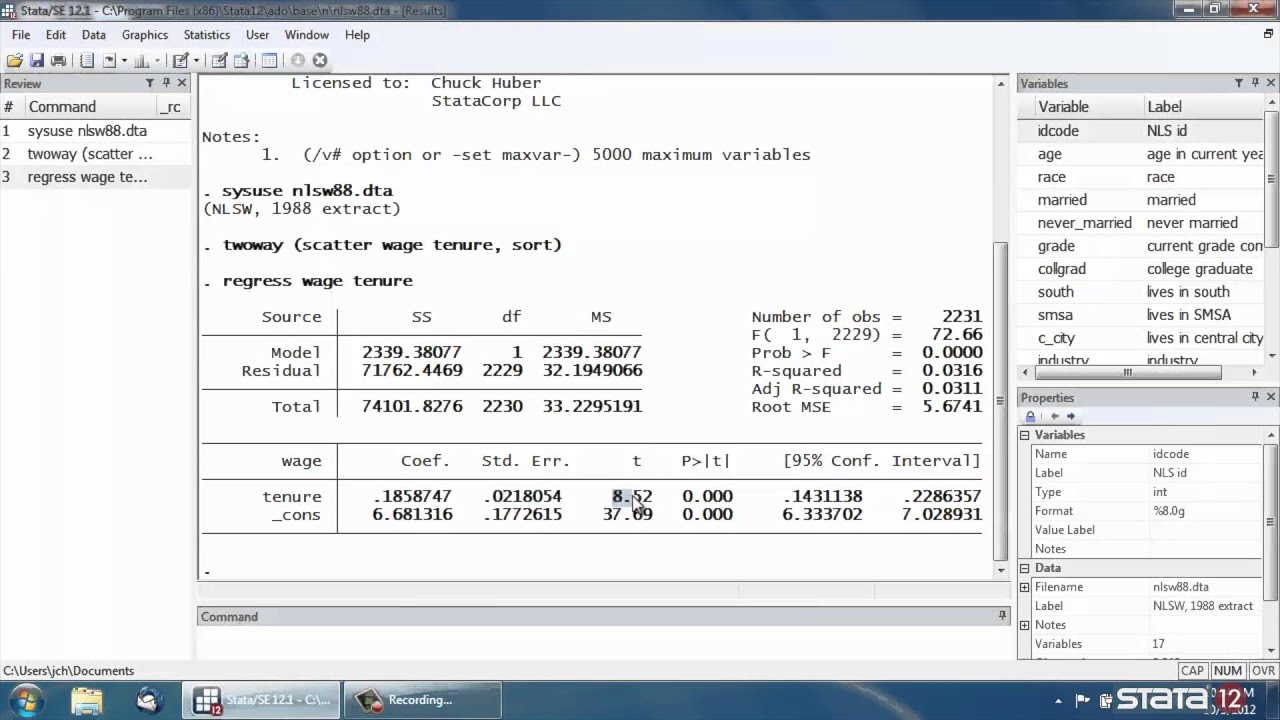Expand the Notes row under Data
Viewport: 1280px width, 720px height.
(1024, 625)
